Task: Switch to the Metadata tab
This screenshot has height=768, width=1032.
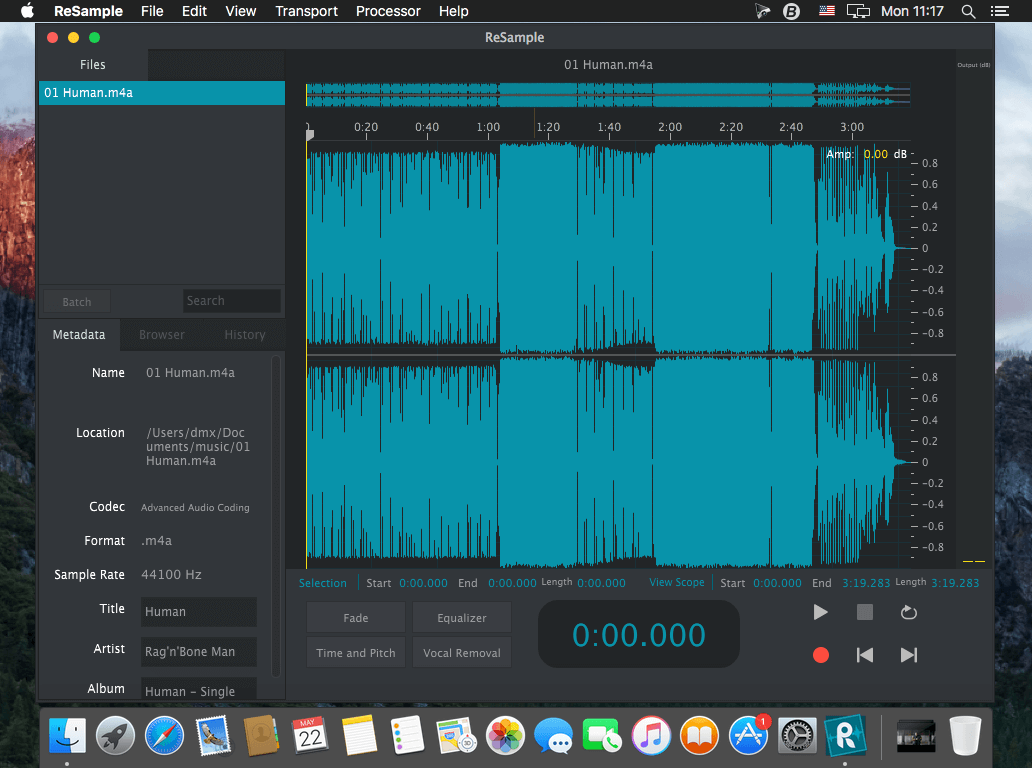Action: [79, 334]
